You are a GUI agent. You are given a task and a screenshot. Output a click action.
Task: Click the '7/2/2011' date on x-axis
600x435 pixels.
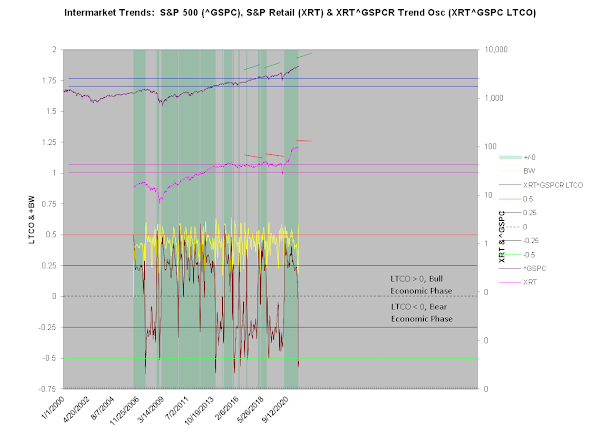point(177,408)
